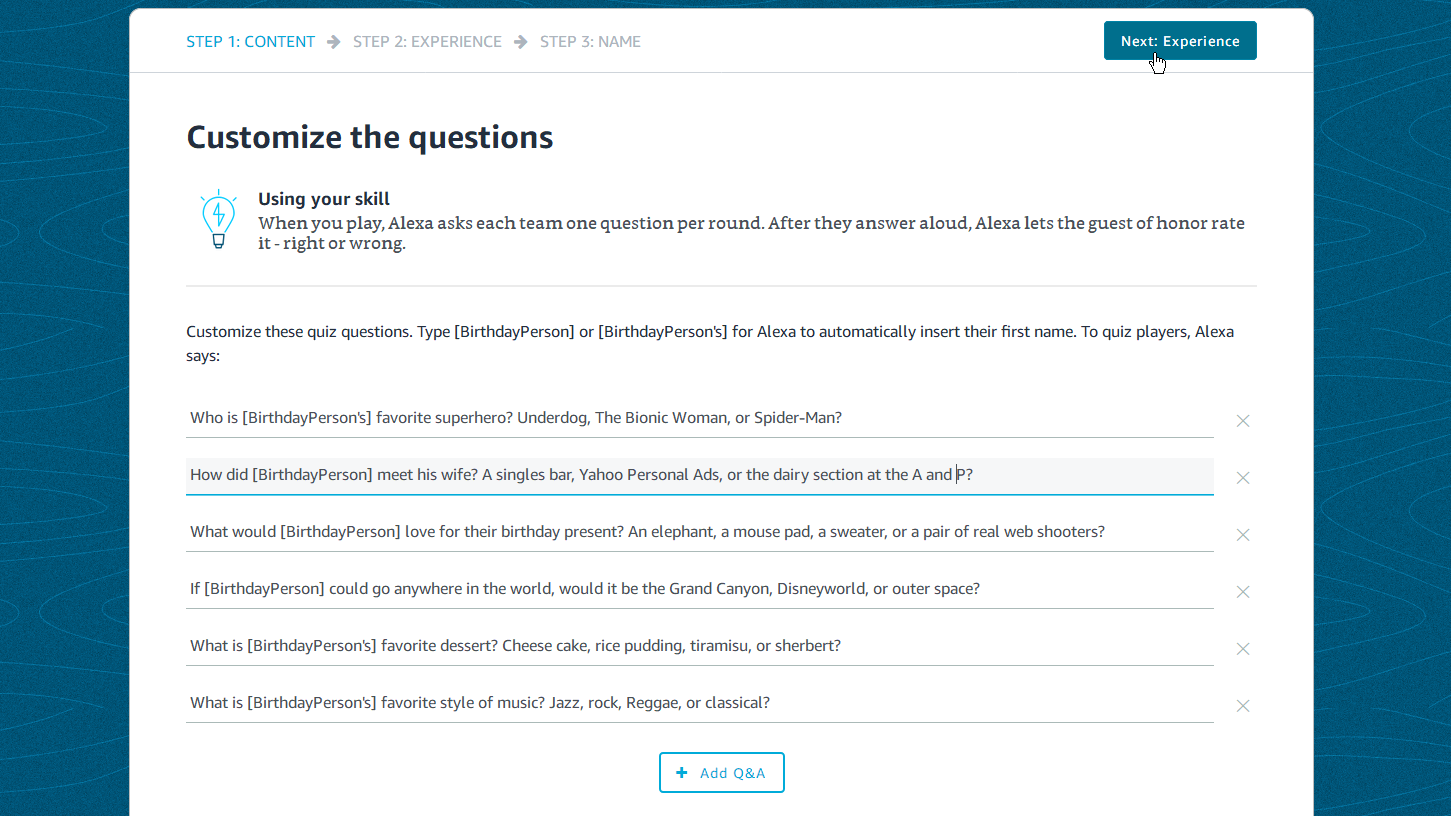The image size is (1451, 816).
Task: Remove the birthday present question
Action: click(x=1242, y=535)
